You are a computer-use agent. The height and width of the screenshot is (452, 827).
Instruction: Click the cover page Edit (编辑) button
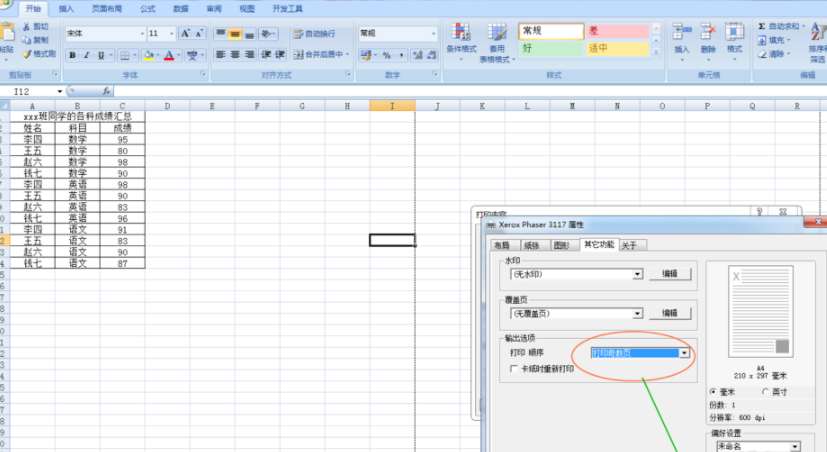(x=670, y=313)
